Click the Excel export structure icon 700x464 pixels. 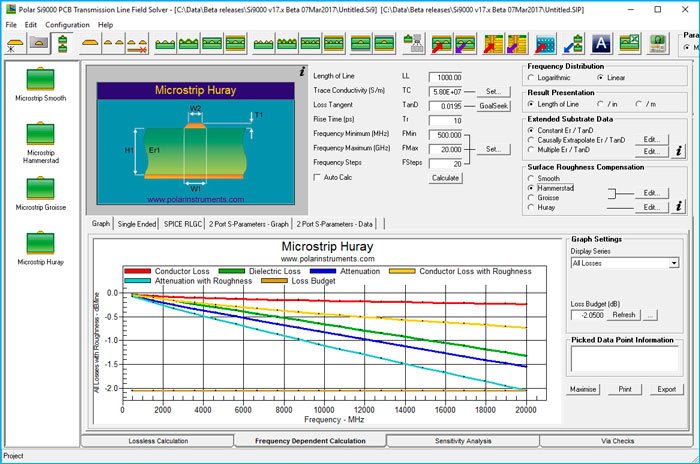tap(629, 44)
